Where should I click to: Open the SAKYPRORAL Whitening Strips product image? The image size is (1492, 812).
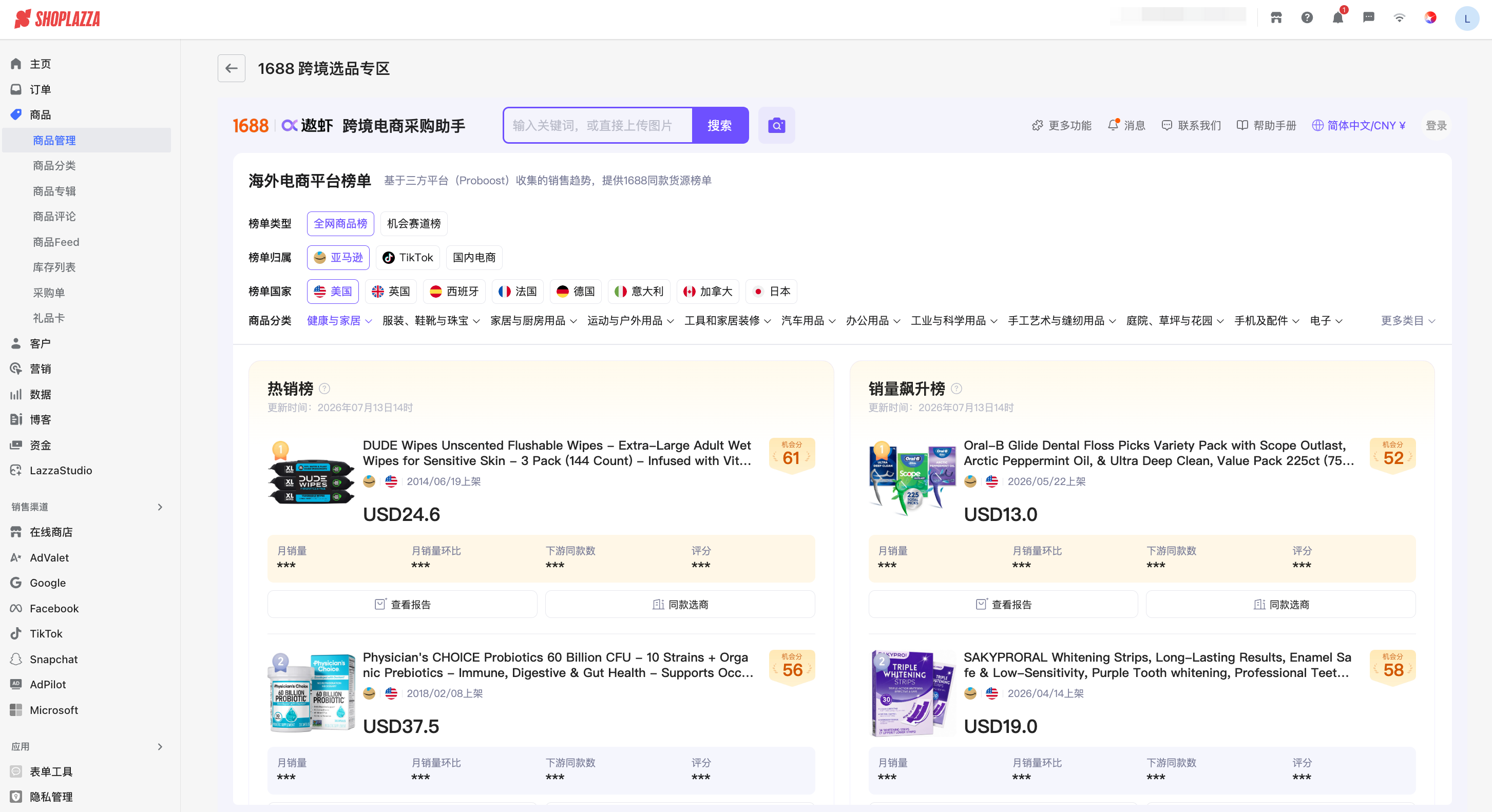913,693
